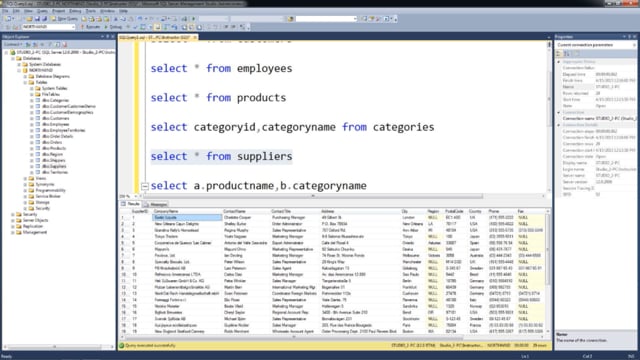Screen dimensions: 640x360
Task: Collapse the Databases tree node
Action: pos(13,58)
